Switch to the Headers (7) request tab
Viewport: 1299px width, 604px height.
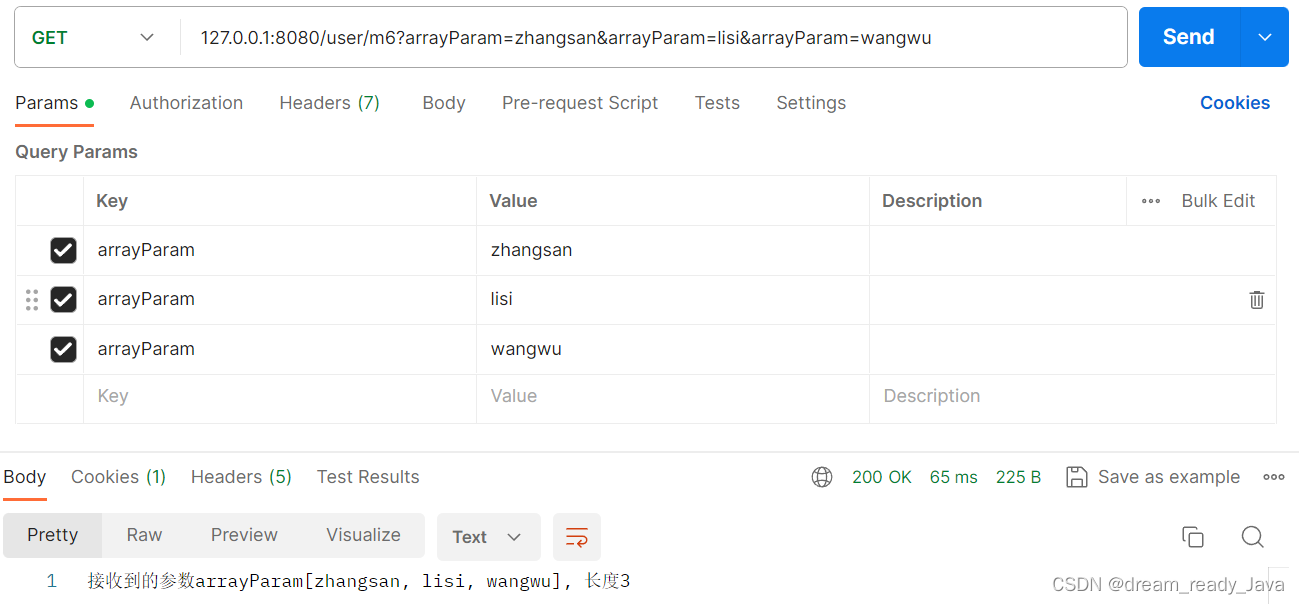[329, 103]
